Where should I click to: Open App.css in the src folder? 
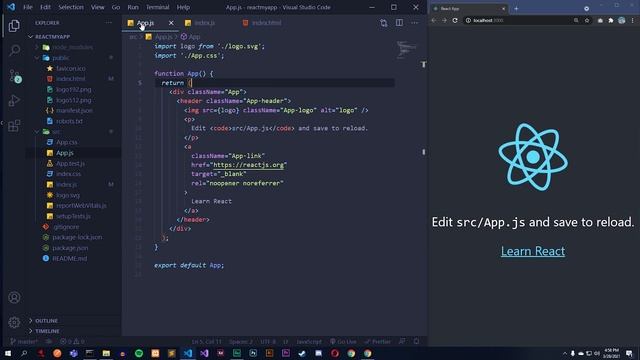coord(67,142)
